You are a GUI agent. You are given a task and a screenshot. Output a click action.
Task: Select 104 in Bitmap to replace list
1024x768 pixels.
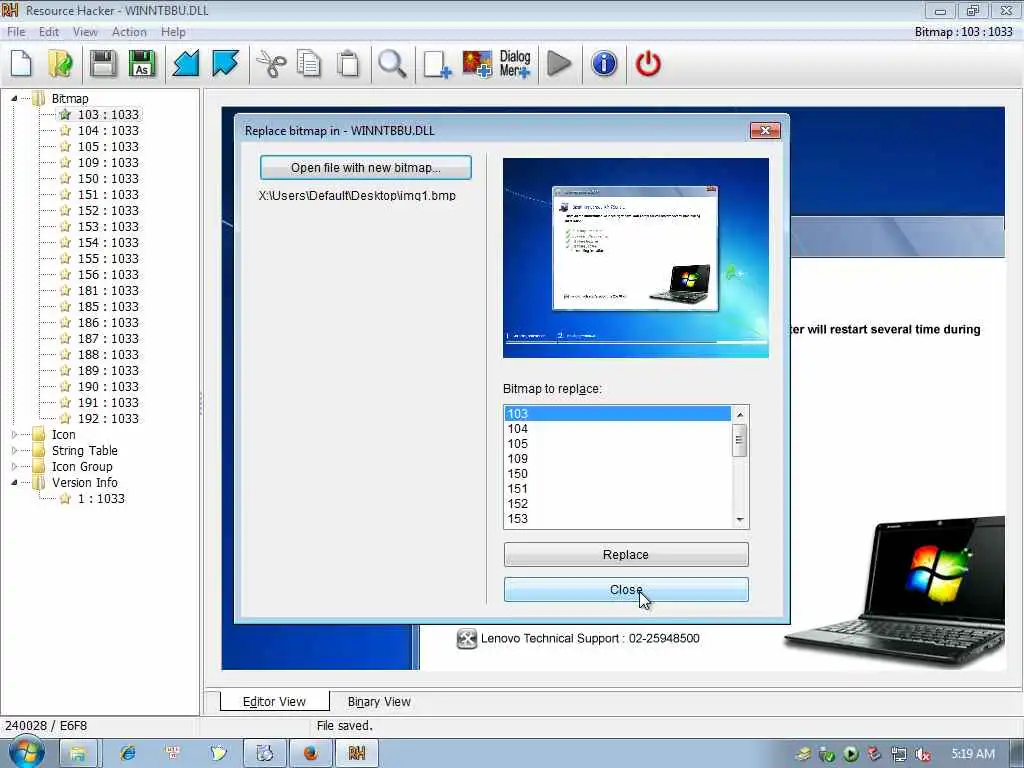tap(617, 428)
